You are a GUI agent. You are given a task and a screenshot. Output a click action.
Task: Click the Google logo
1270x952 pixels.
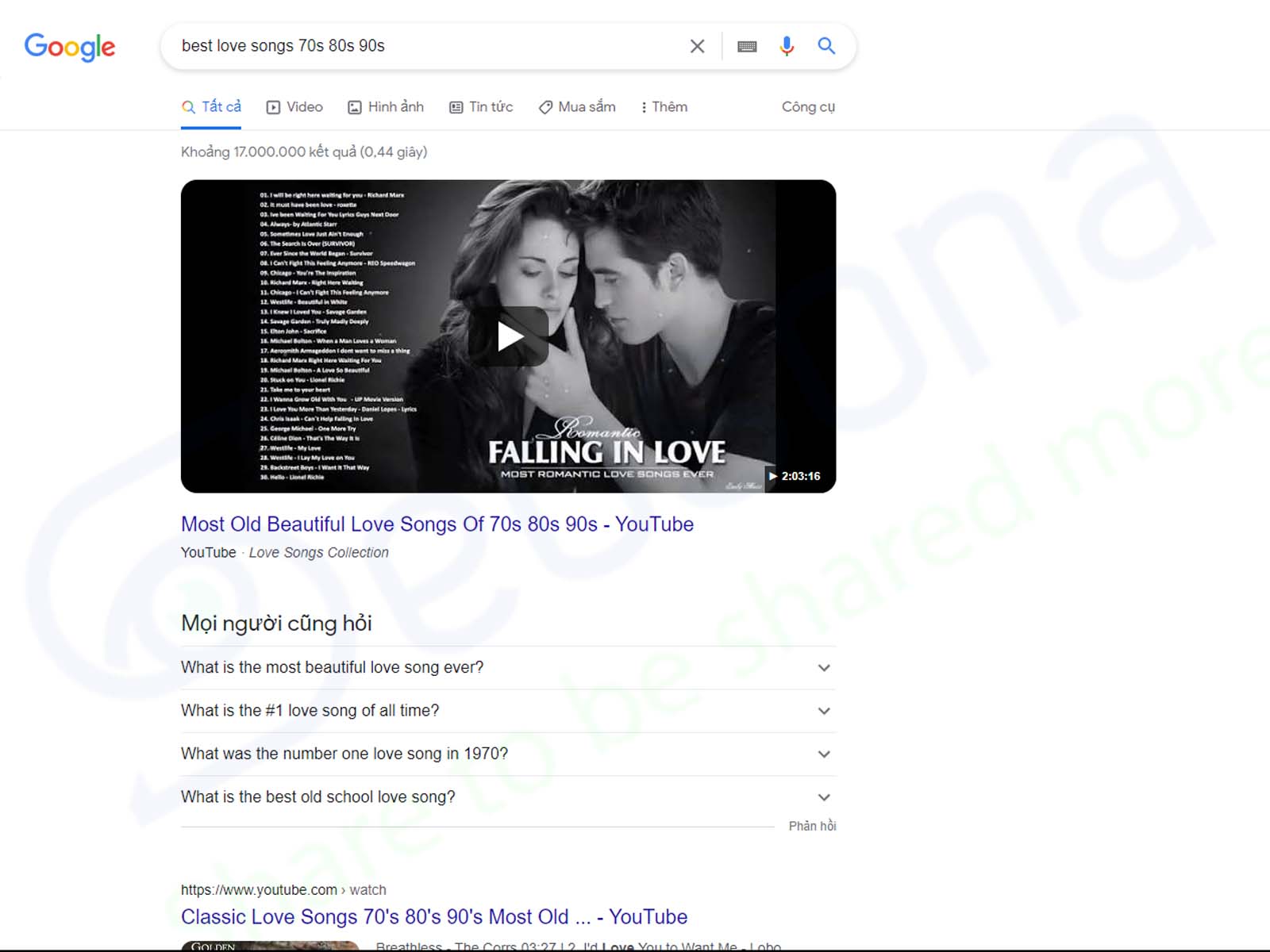(70, 47)
